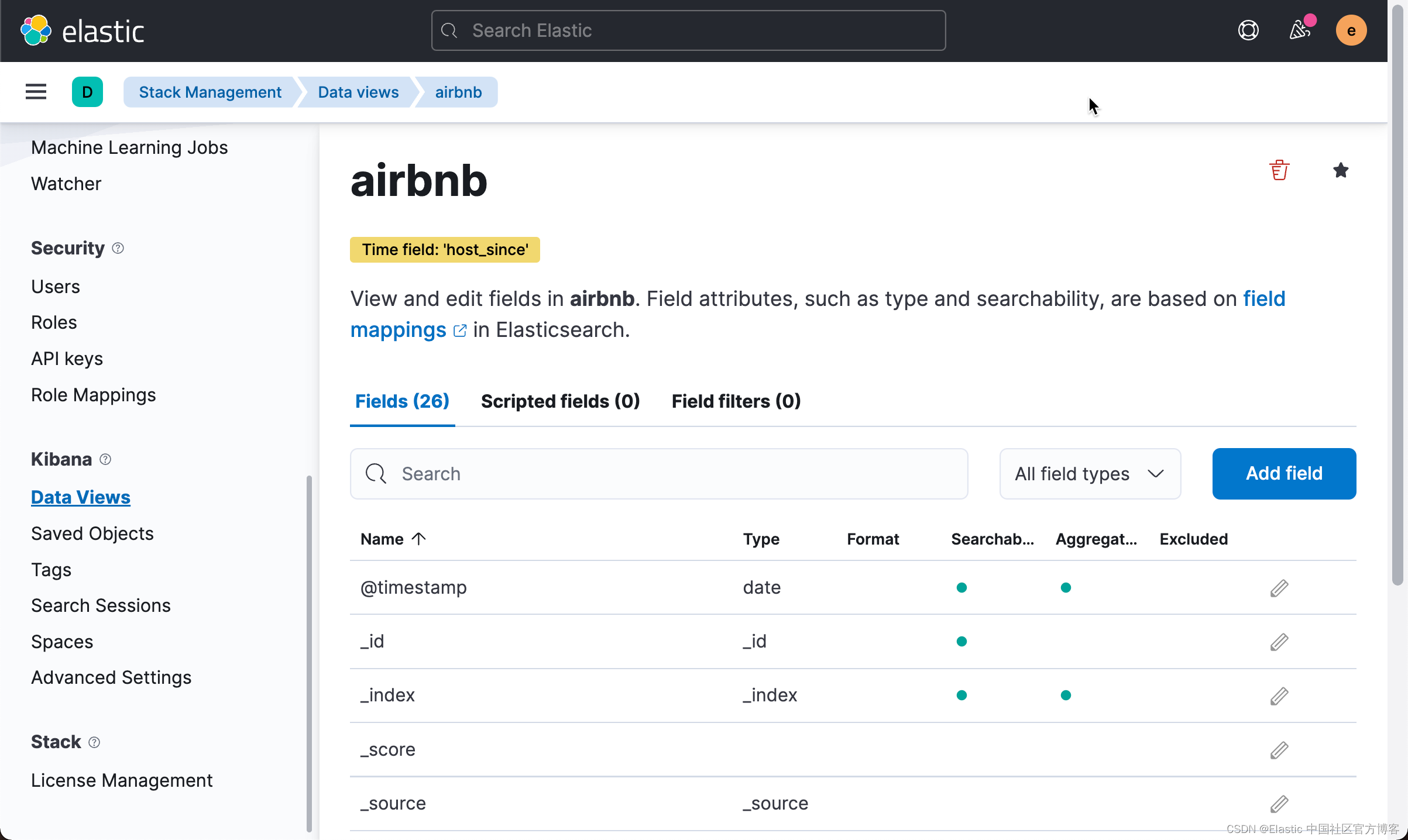
Task: Click the Time field 'host_since' badge
Action: click(x=445, y=250)
